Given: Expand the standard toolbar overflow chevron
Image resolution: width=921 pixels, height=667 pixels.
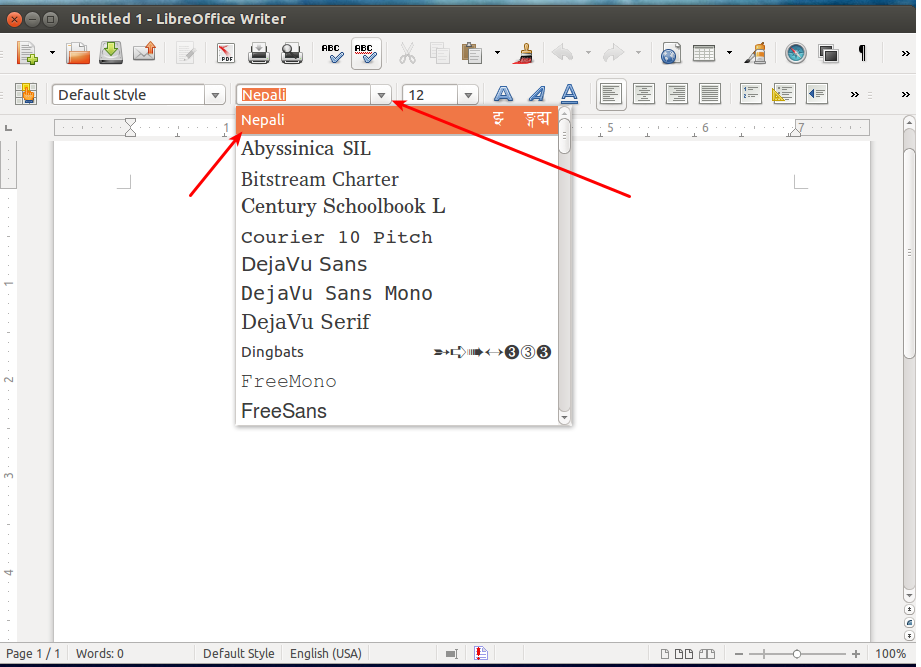Looking at the screenshot, I should coord(905,53).
